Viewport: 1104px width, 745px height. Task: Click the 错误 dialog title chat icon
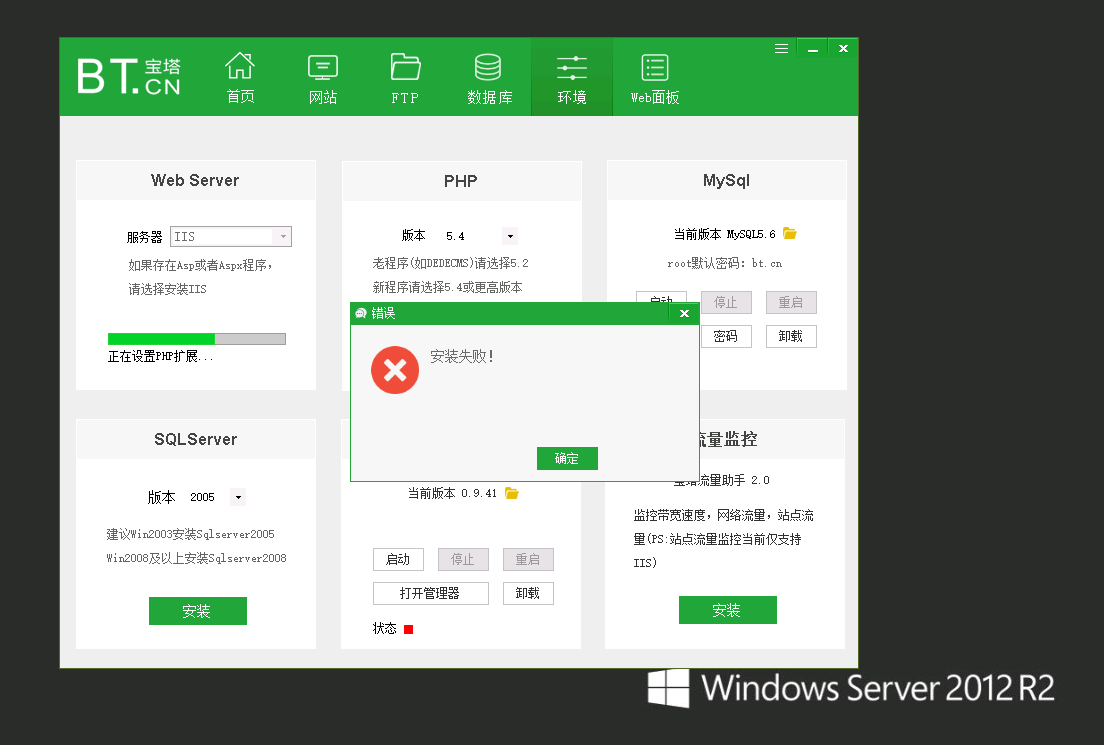pos(361,313)
